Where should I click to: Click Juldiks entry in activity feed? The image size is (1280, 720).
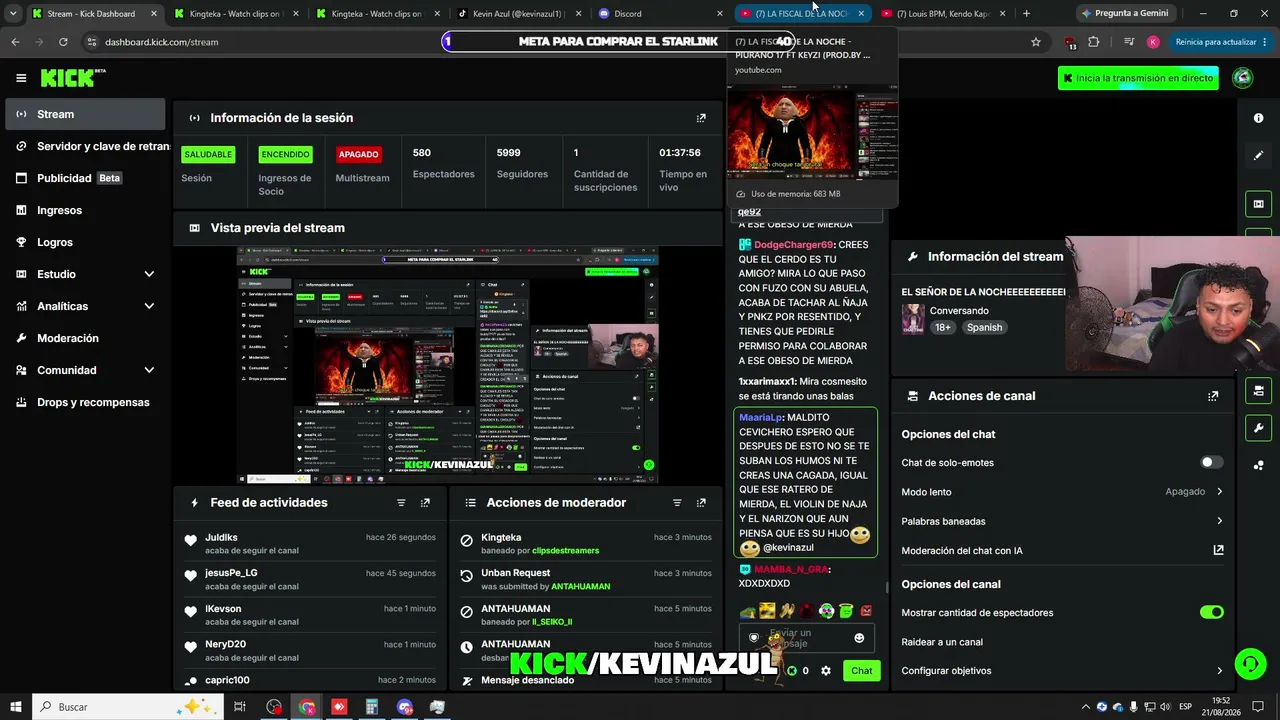coord(310,544)
